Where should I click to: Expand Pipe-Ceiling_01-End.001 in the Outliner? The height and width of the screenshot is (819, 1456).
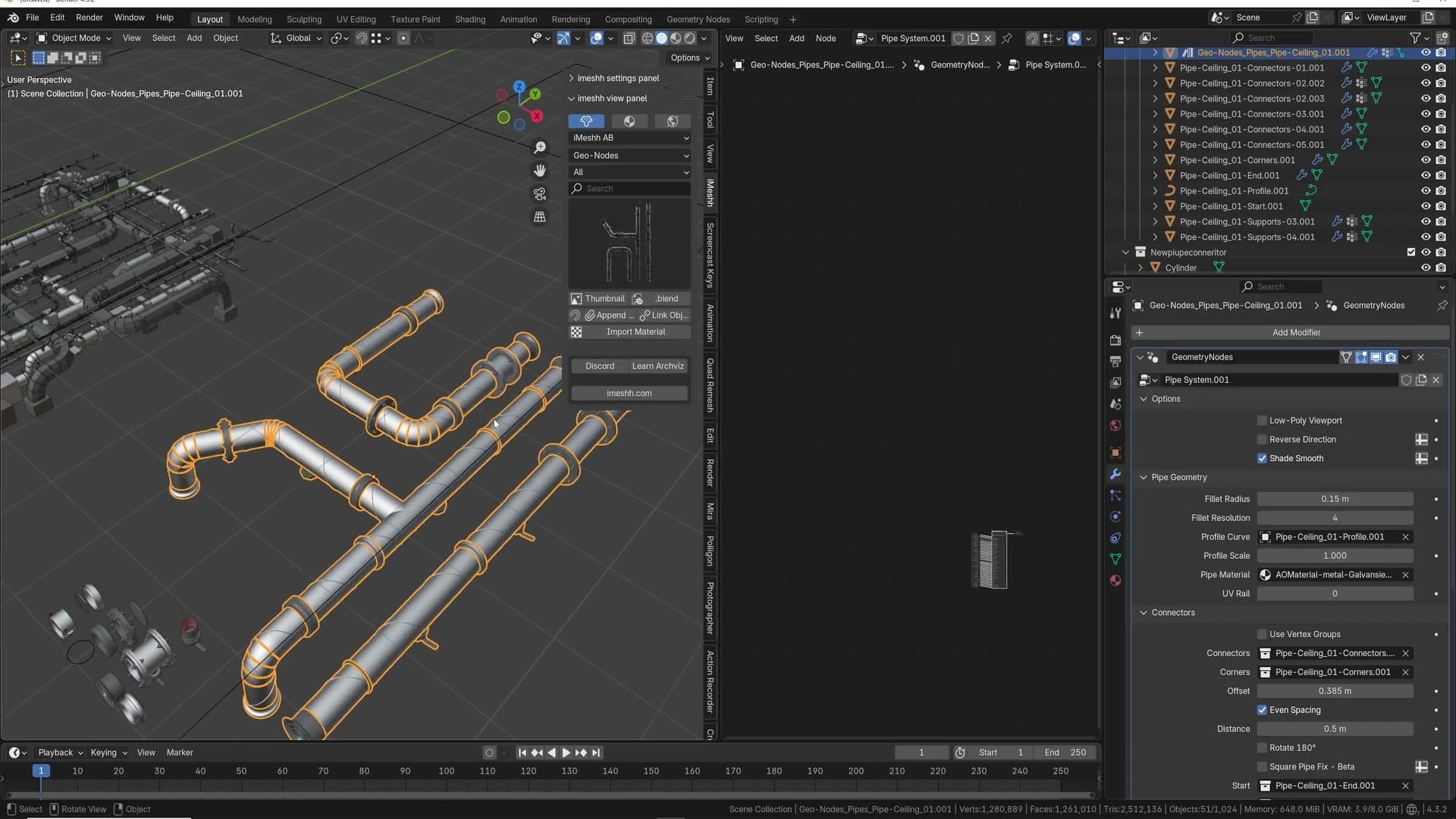point(1155,176)
